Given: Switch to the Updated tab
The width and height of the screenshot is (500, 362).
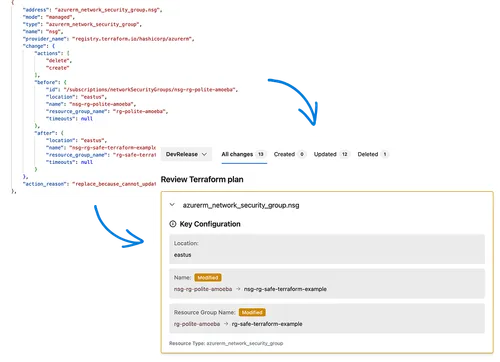Looking at the screenshot, I should (x=331, y=154).
